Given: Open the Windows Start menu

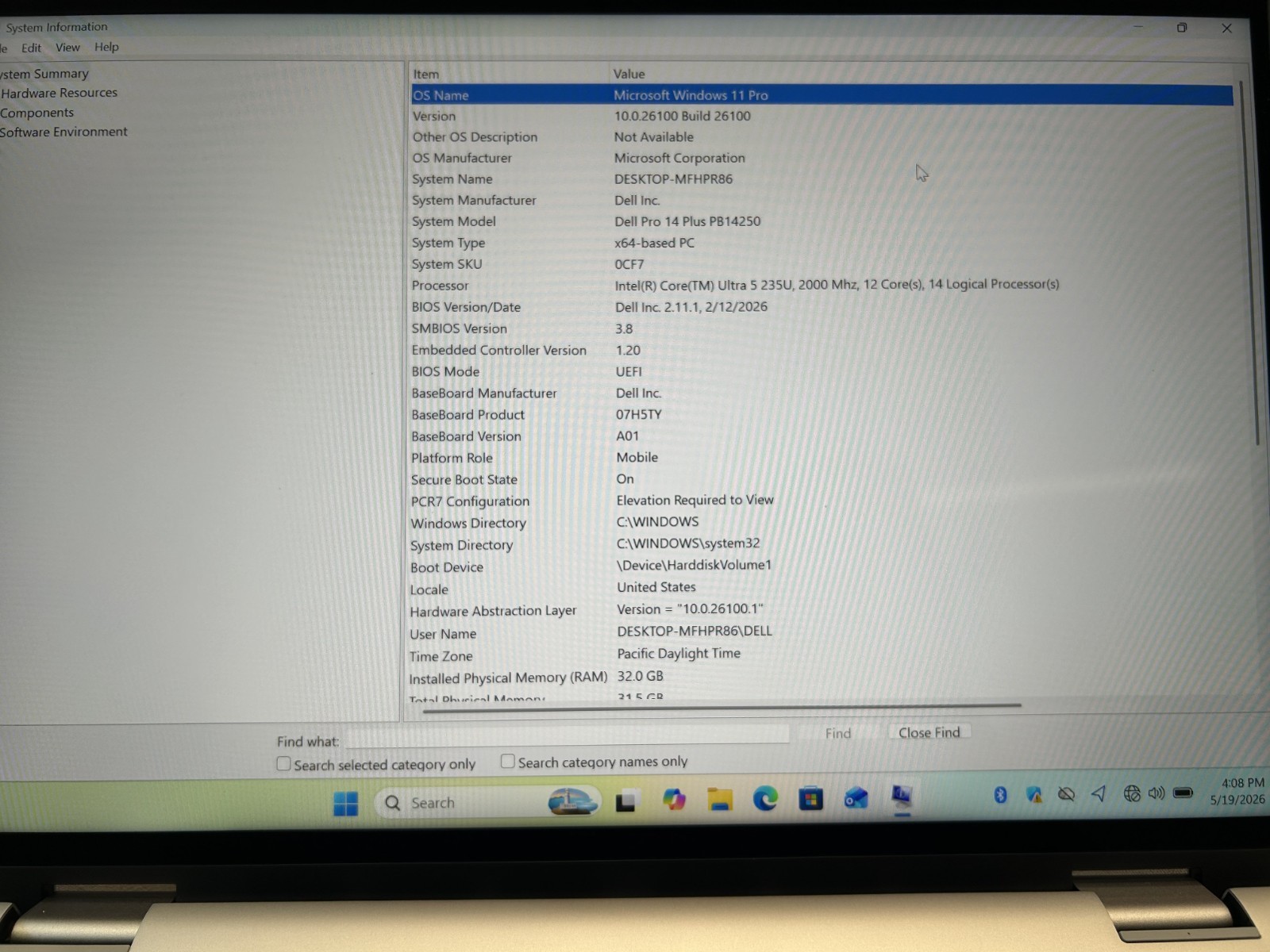Looking at the screenshot, I should coord(346,804).
